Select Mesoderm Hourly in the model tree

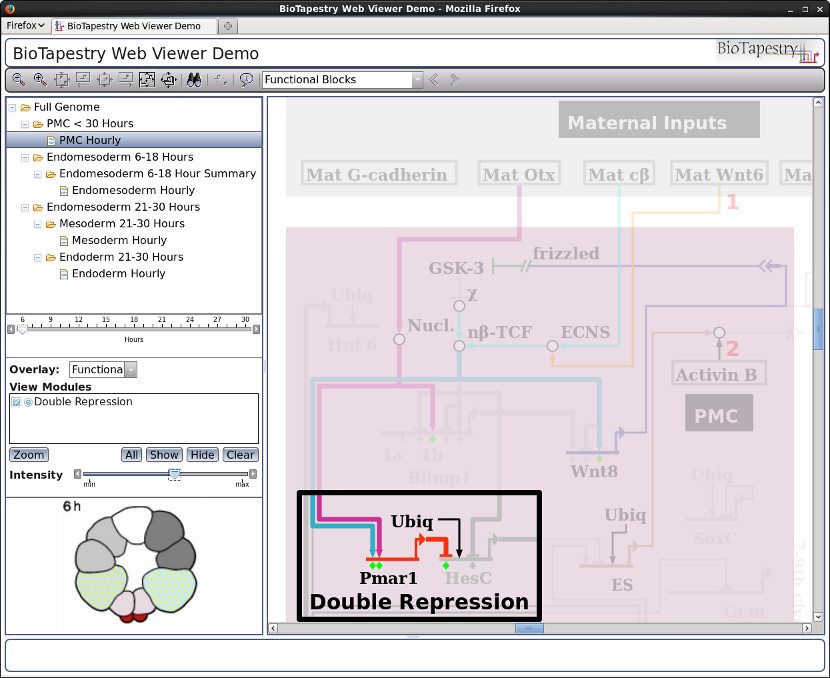coord(119,240)
